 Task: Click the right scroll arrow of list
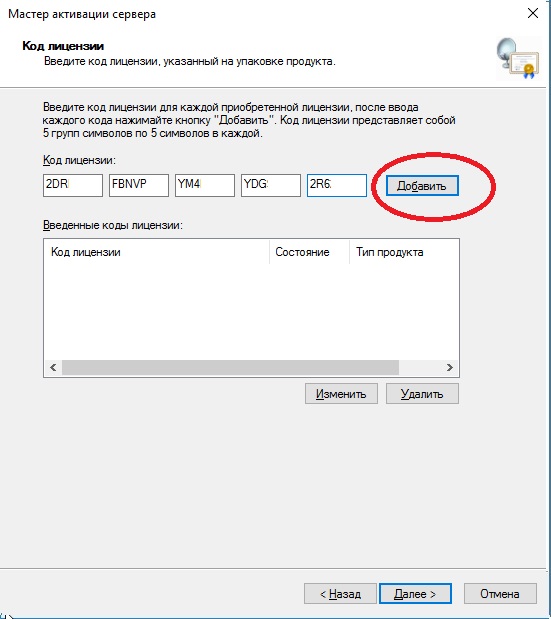point(450,368)
